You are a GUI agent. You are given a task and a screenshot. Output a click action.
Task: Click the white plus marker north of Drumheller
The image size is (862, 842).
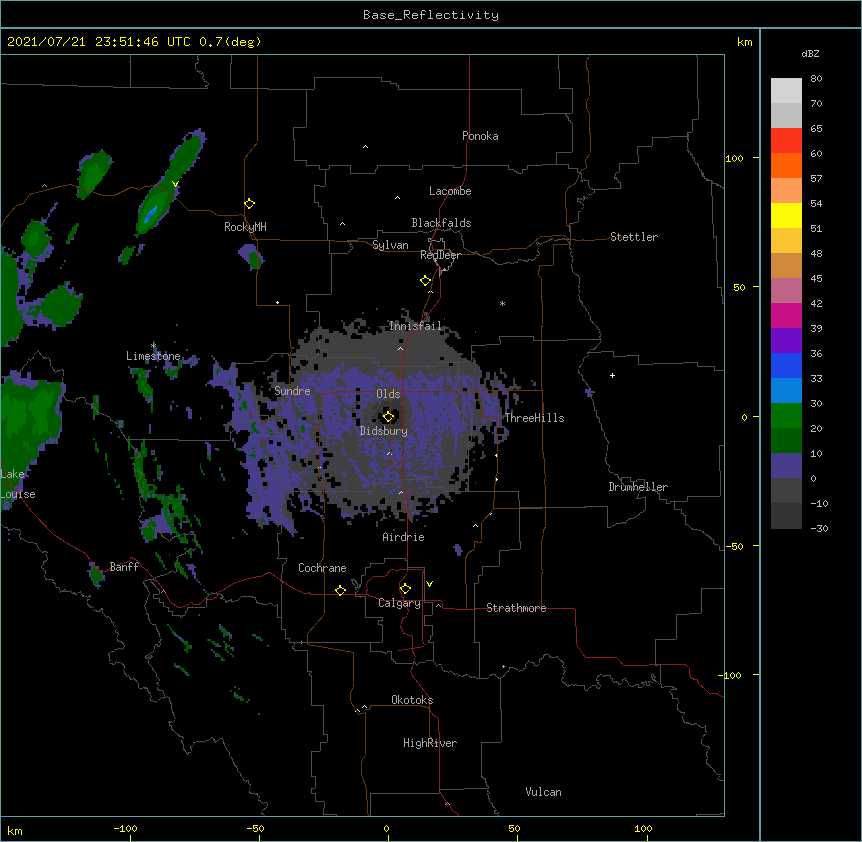612,375
